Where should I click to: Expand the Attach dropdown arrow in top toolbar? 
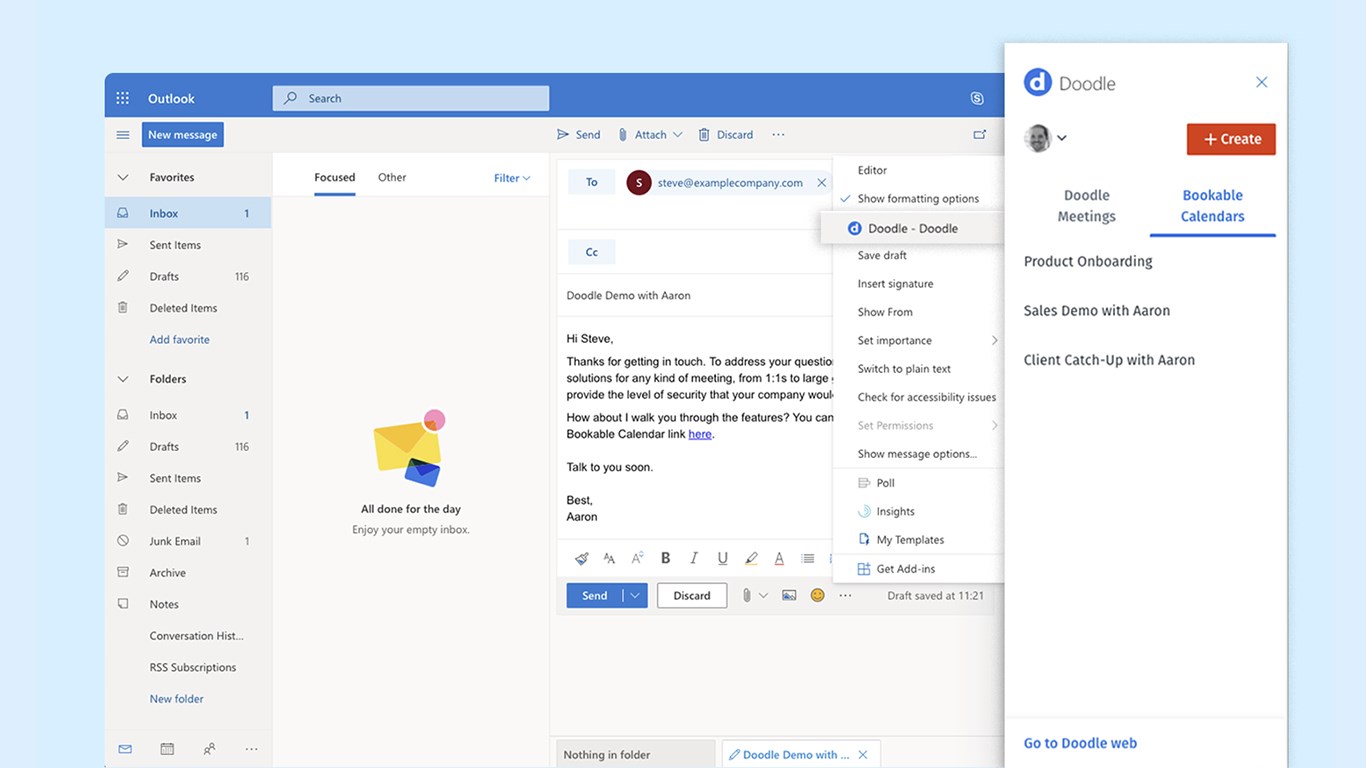tap(678, 135)
